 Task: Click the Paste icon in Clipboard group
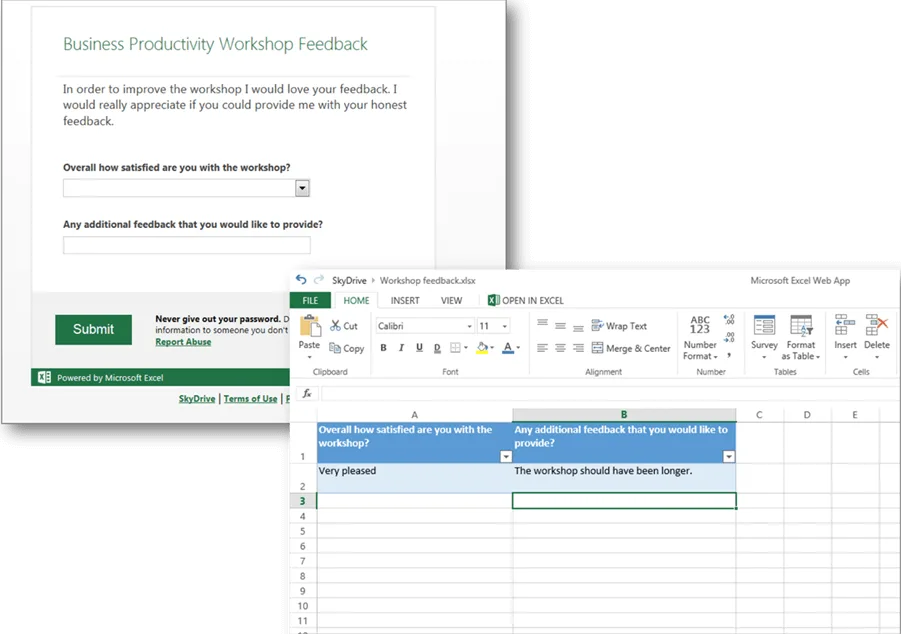(310, 328)
